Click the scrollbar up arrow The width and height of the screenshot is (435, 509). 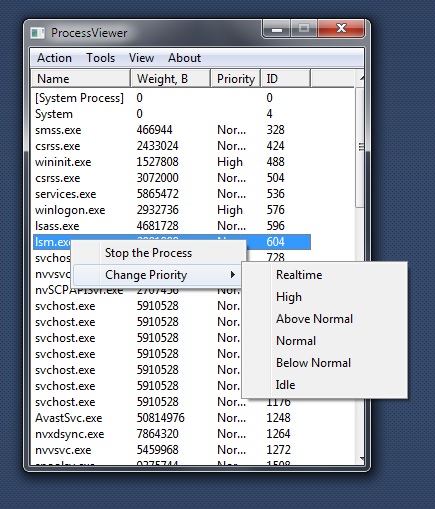pyautogui.click(x=360, y=79)
